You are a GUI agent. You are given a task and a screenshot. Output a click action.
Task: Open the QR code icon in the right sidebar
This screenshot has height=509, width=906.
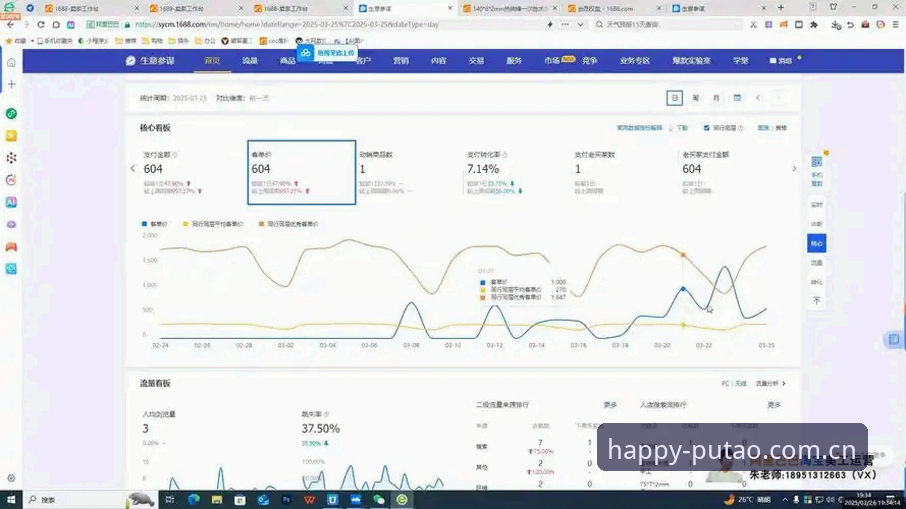click(816, 162)
